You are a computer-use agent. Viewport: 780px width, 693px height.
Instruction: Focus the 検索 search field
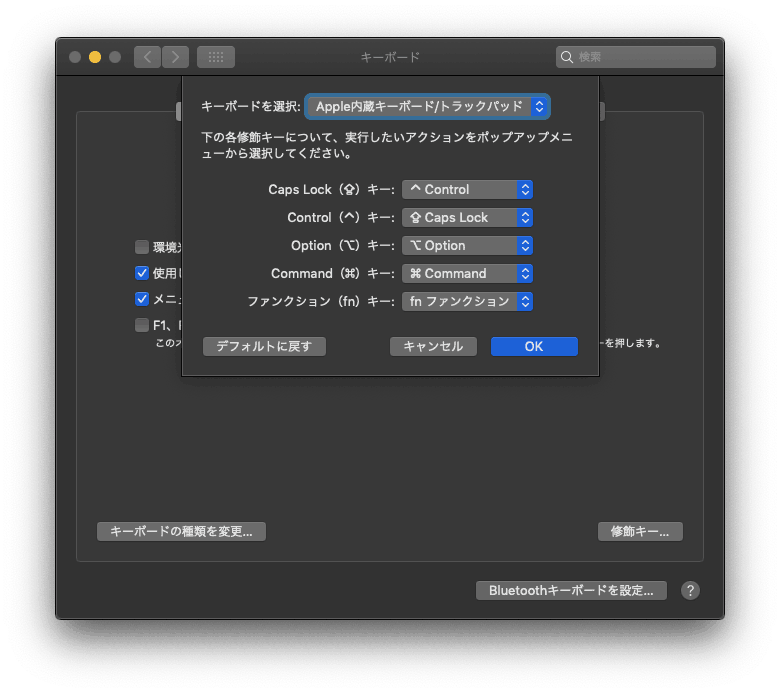tap(636, 57)
